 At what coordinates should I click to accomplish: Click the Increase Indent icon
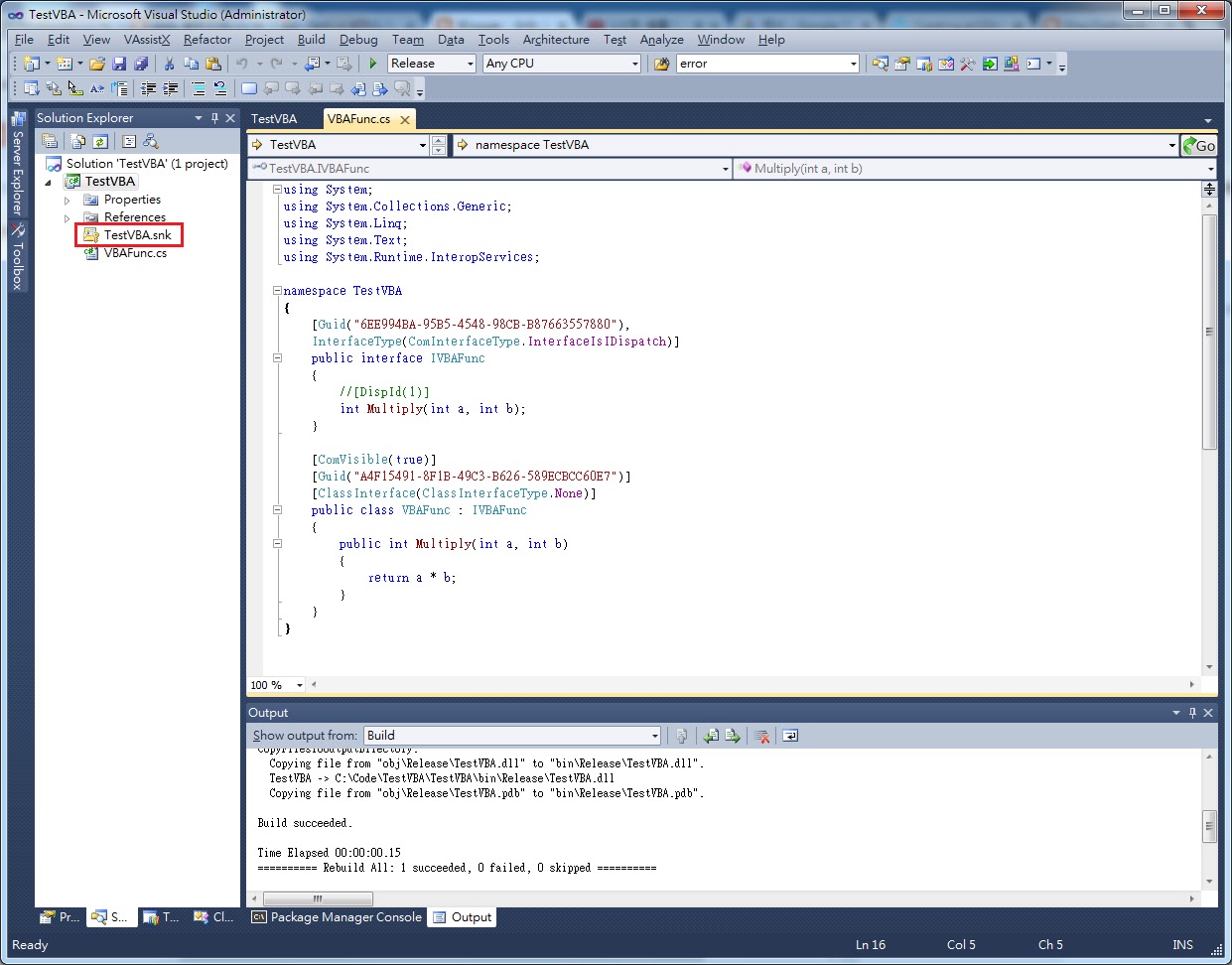click(x=170, y=88)
